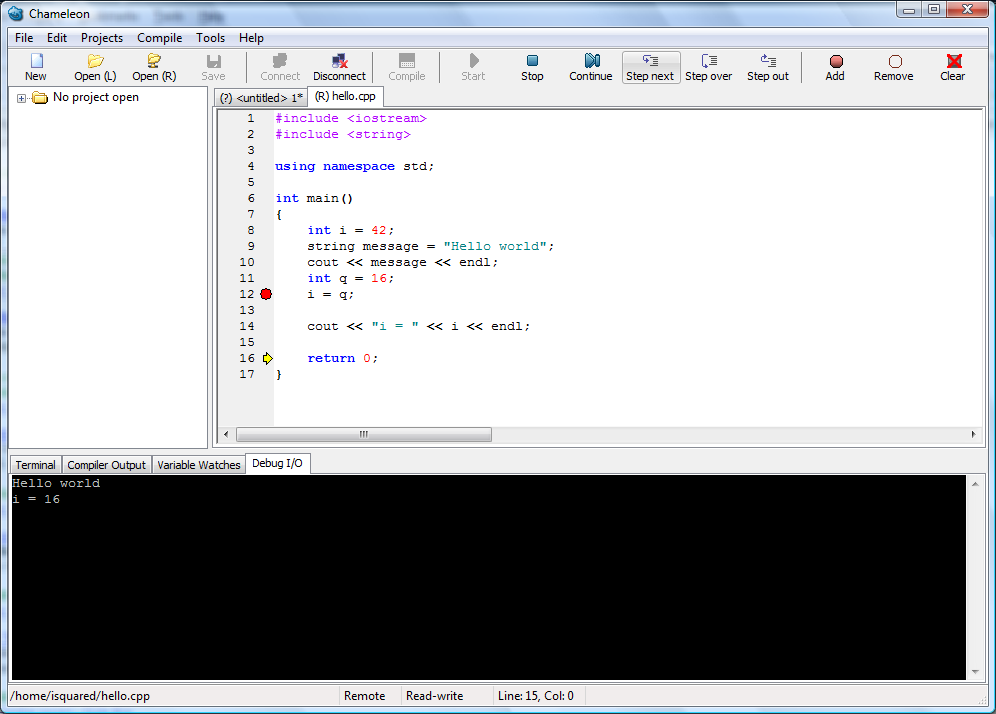Open the Compile menu
996x714 pixels.
159,38
